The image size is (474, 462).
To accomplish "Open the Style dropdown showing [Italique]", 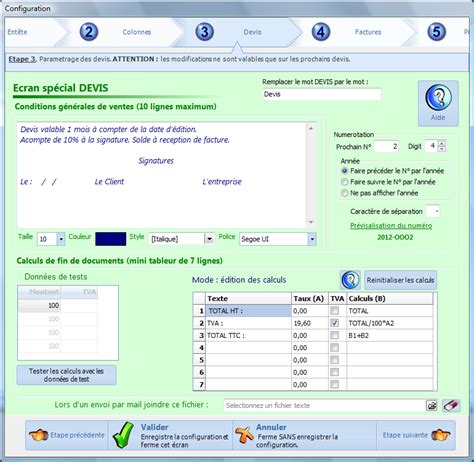I will pyautogui.click(x=209, y=239).
